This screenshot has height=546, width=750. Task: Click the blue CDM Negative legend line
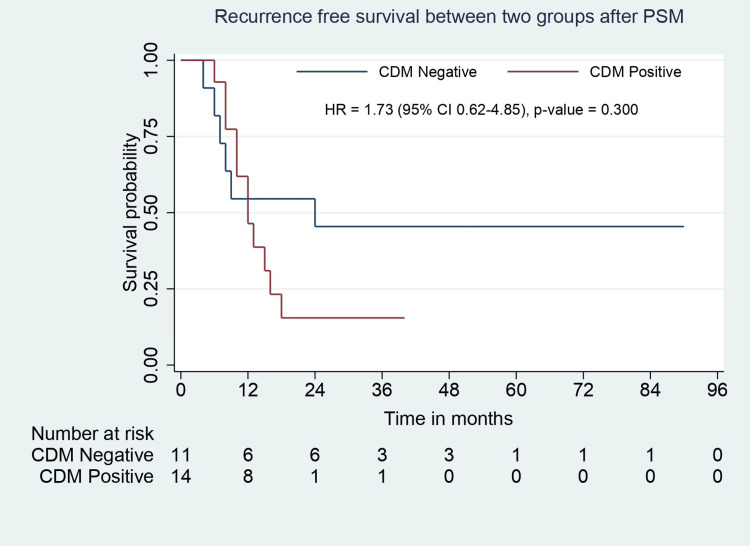(x=333, y=71)
